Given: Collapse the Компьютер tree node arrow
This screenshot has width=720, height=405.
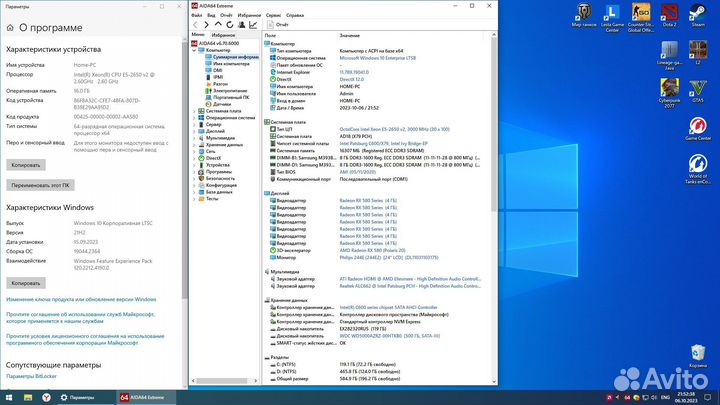Looking at the screenshot, I should click(x=194, y=50).
